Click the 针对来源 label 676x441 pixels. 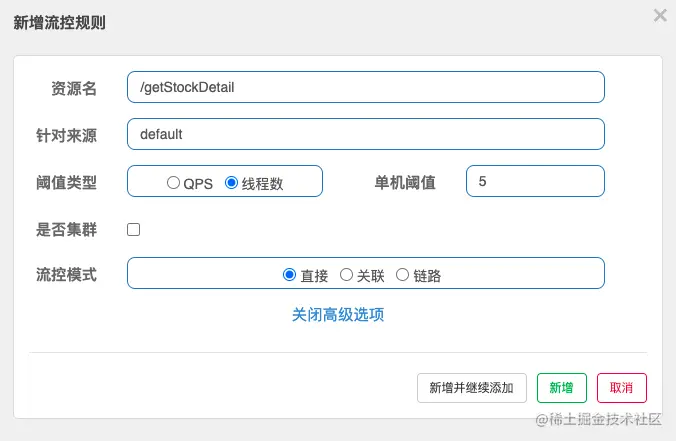coord(66,135)
